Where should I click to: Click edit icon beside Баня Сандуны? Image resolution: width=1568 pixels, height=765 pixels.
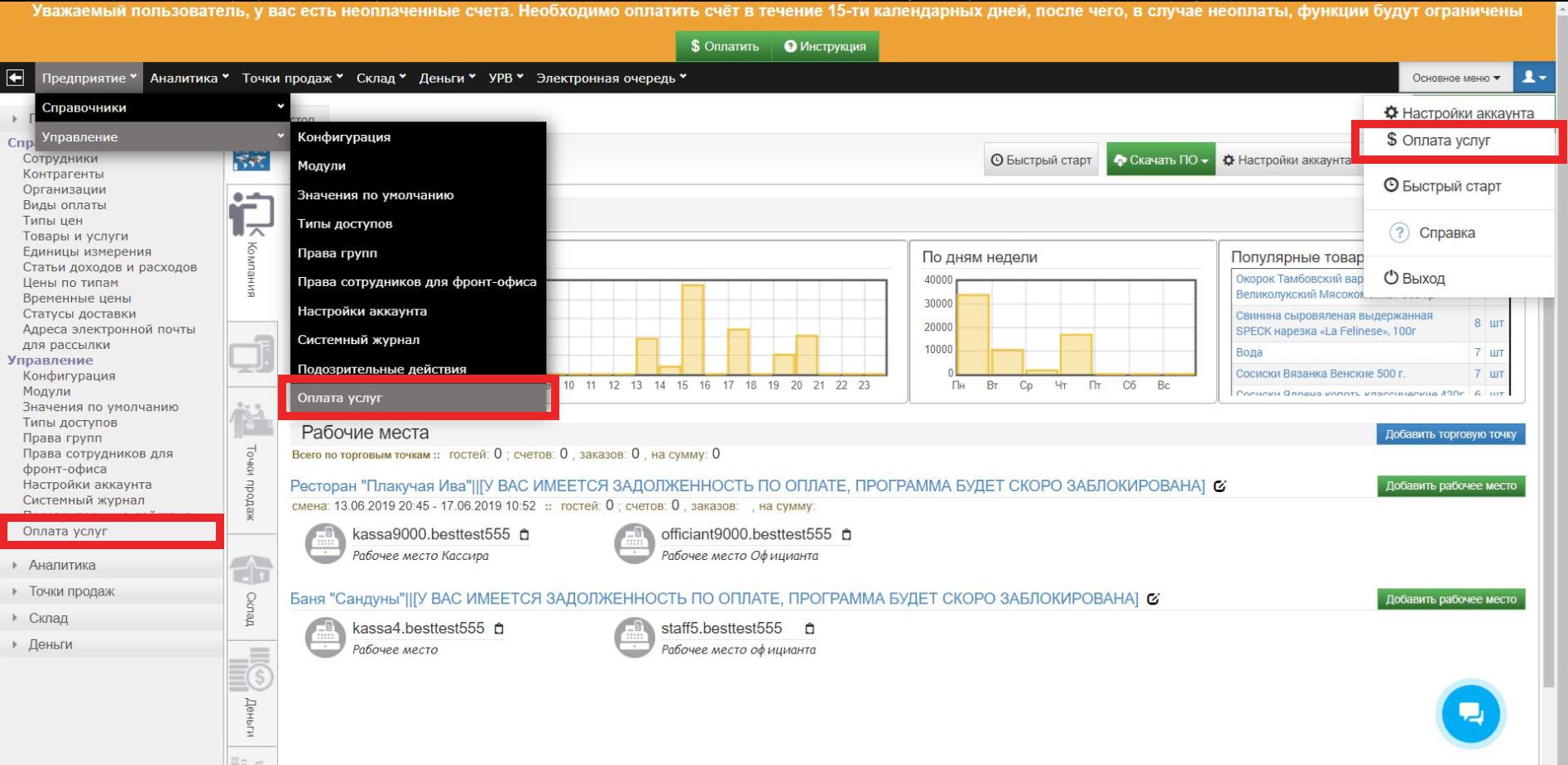pos(1153,599)
